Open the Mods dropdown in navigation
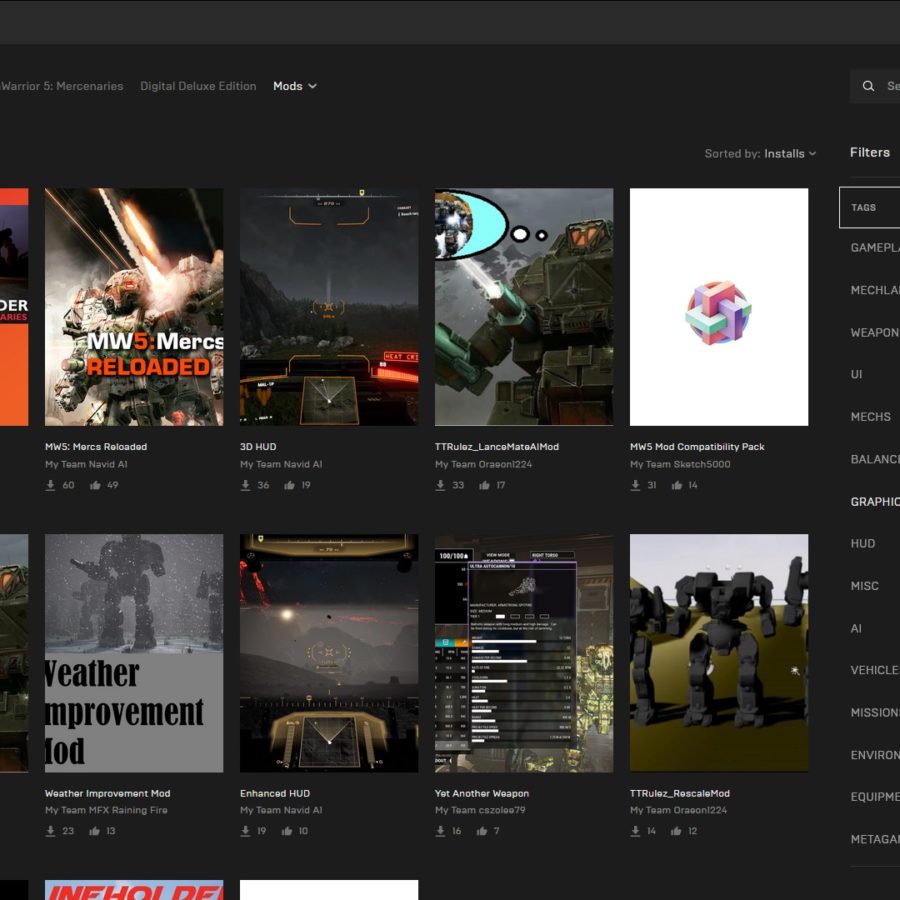 click(294, 86)
